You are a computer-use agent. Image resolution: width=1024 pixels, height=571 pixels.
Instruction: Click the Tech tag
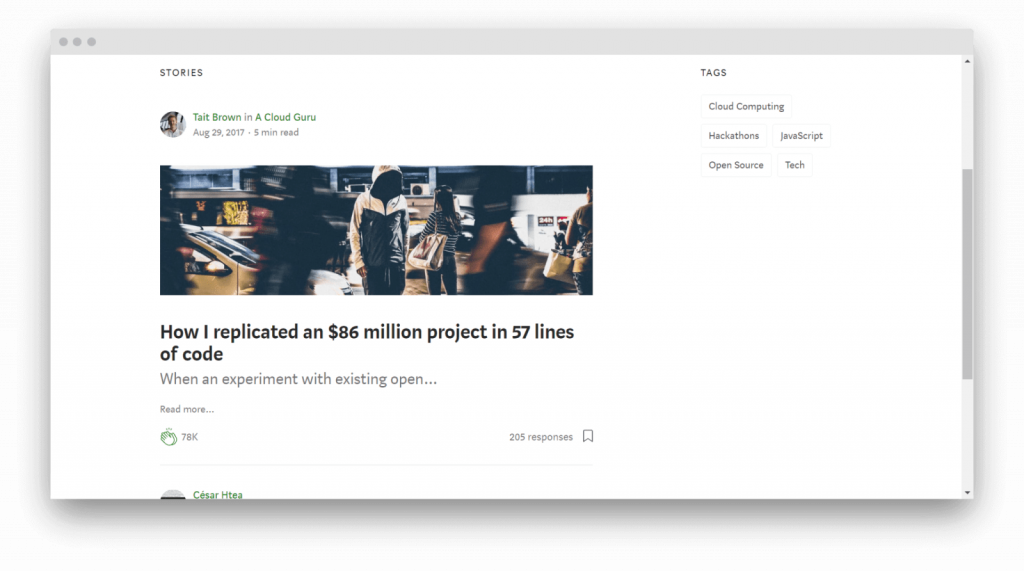[x=794, y=165]
